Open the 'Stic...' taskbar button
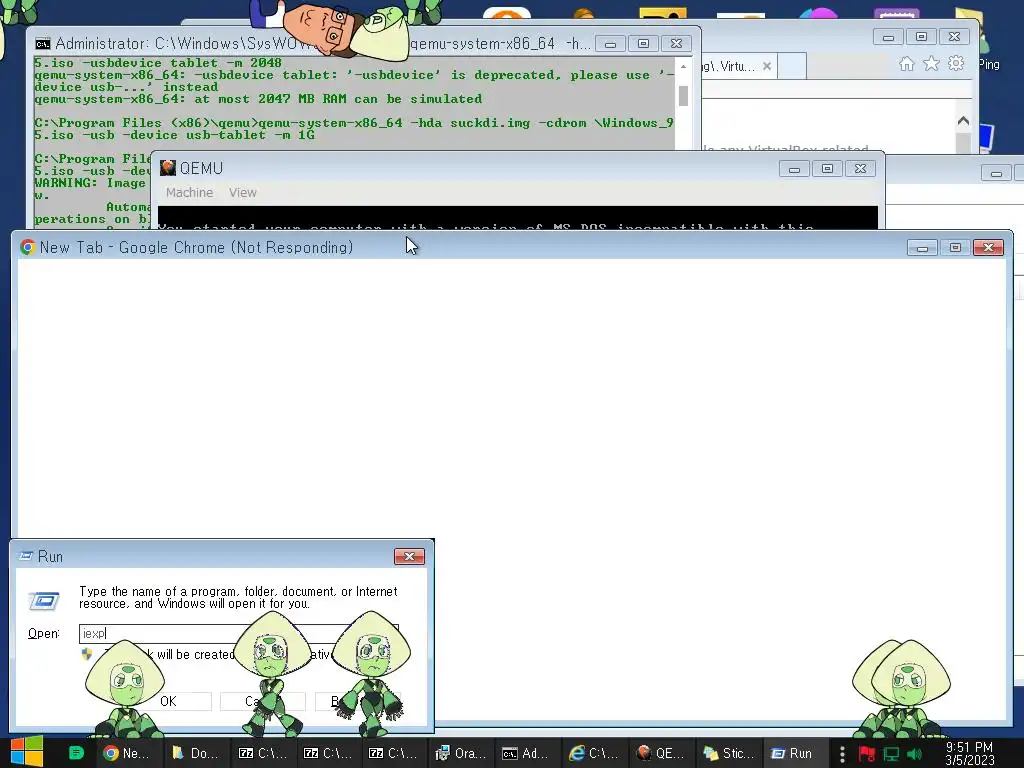The image size is (1024, 768). coord(727,753)
